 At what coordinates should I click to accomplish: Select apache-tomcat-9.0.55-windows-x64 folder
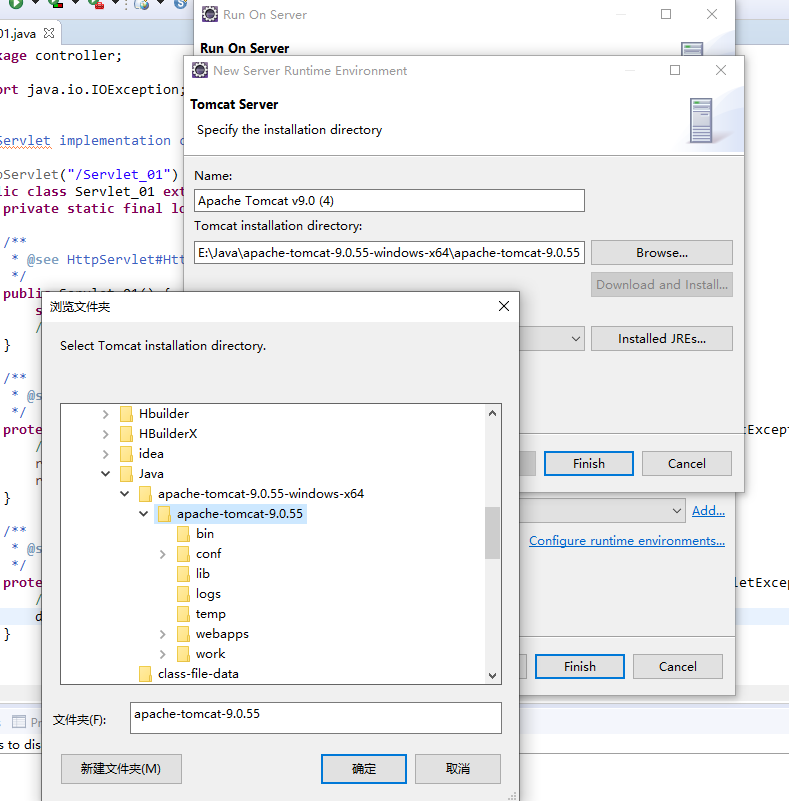[260, 493]
